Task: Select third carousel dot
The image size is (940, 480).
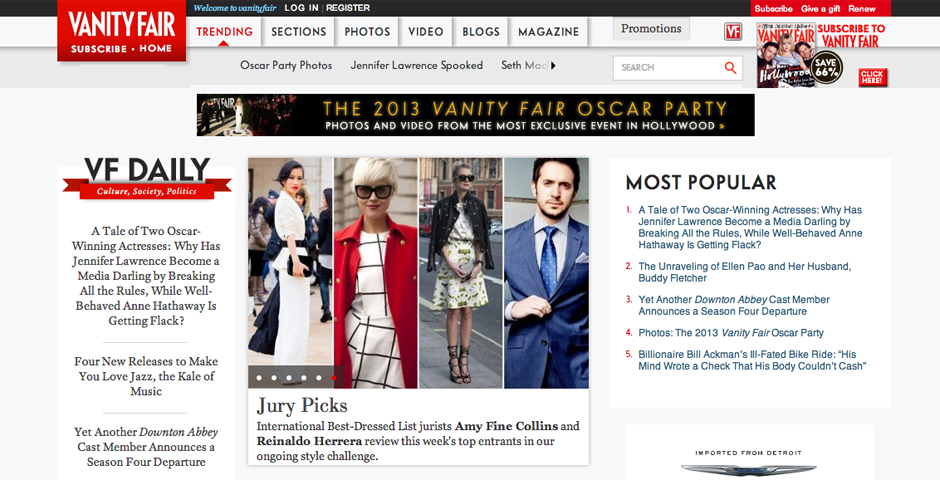Action: point(289,378)
